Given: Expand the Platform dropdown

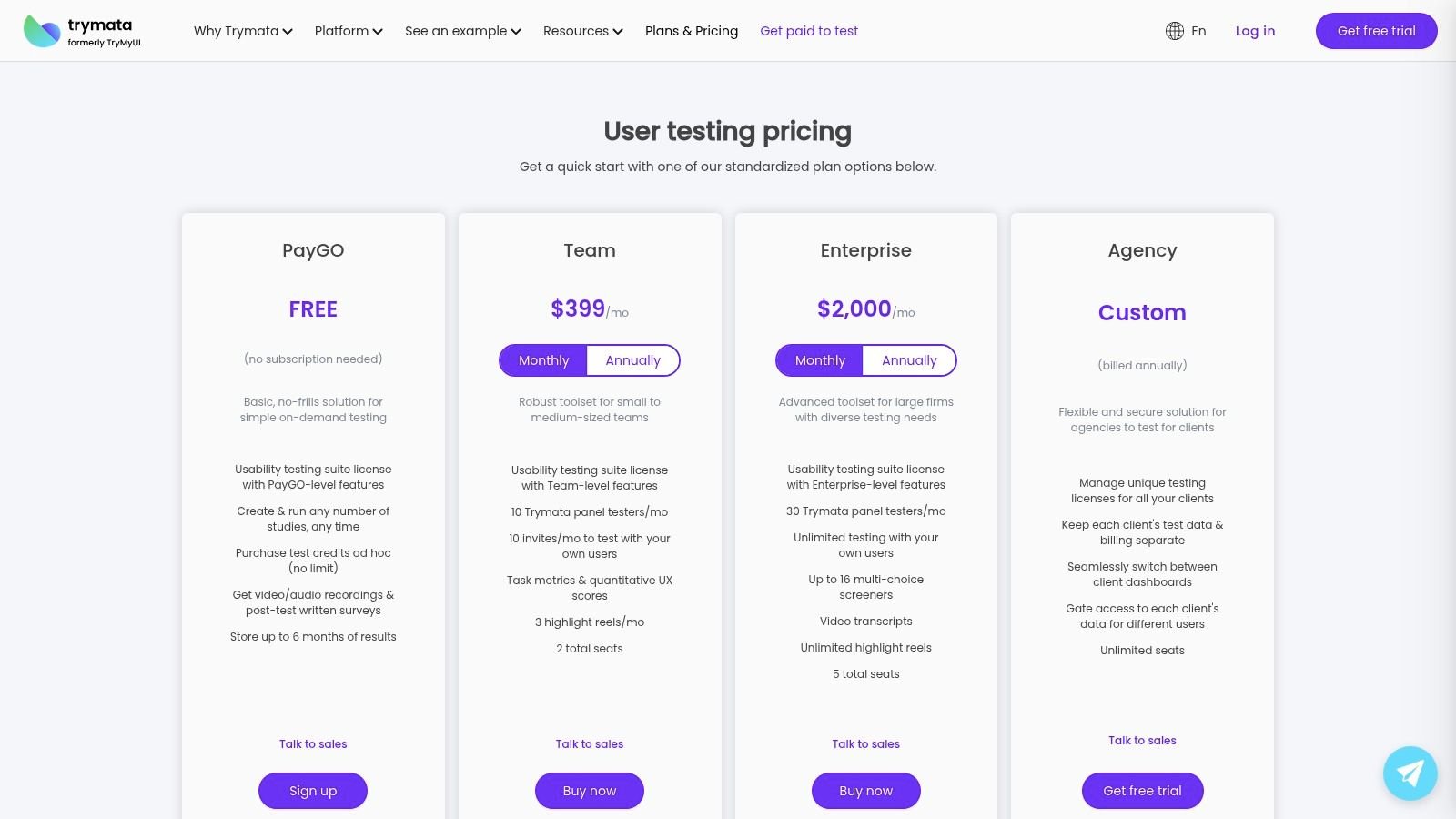Looking at the screenshot, I should (x=348, y=30).
